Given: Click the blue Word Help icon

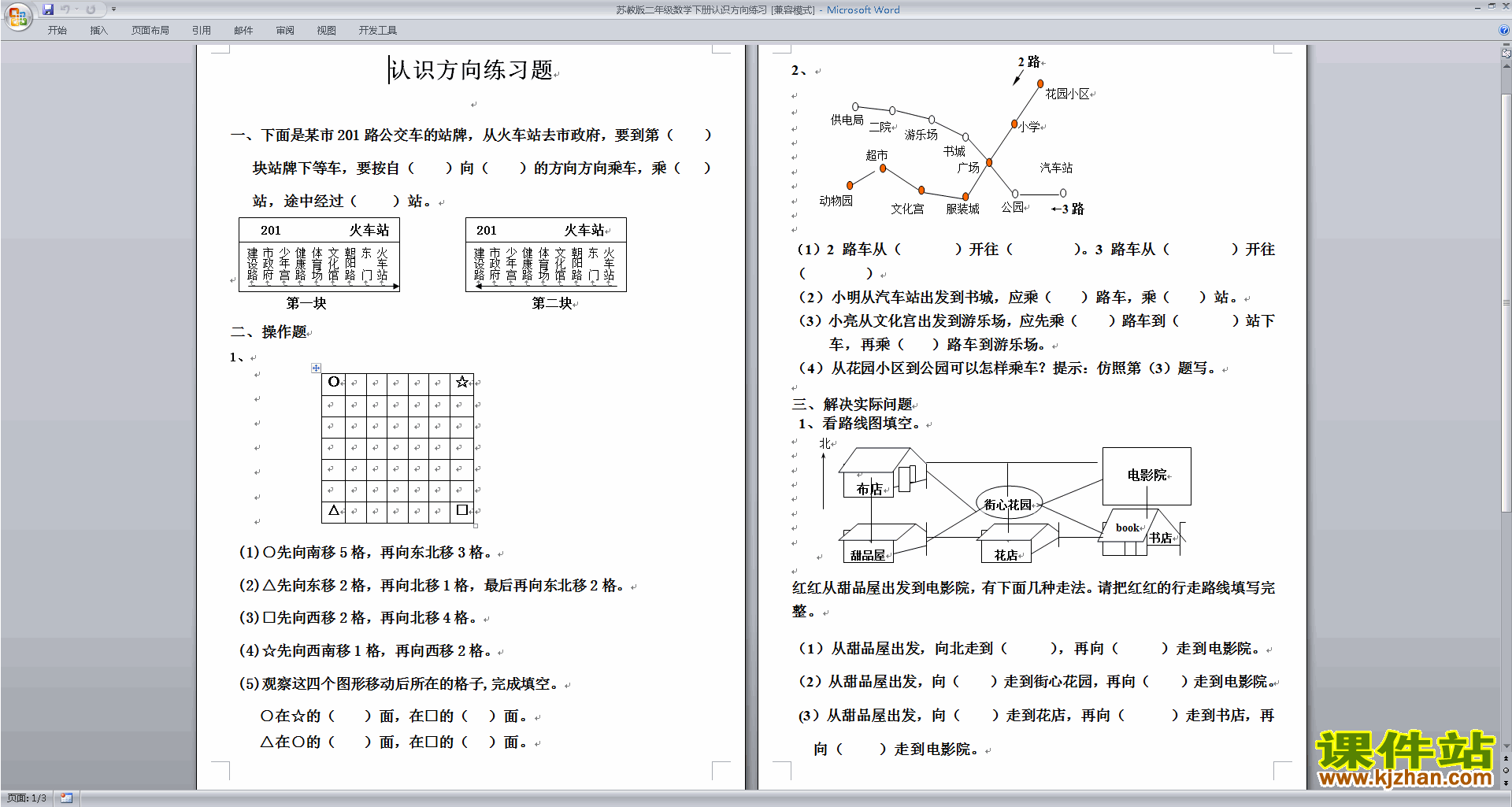Looking at the screenshot, I should (1504, 30).
